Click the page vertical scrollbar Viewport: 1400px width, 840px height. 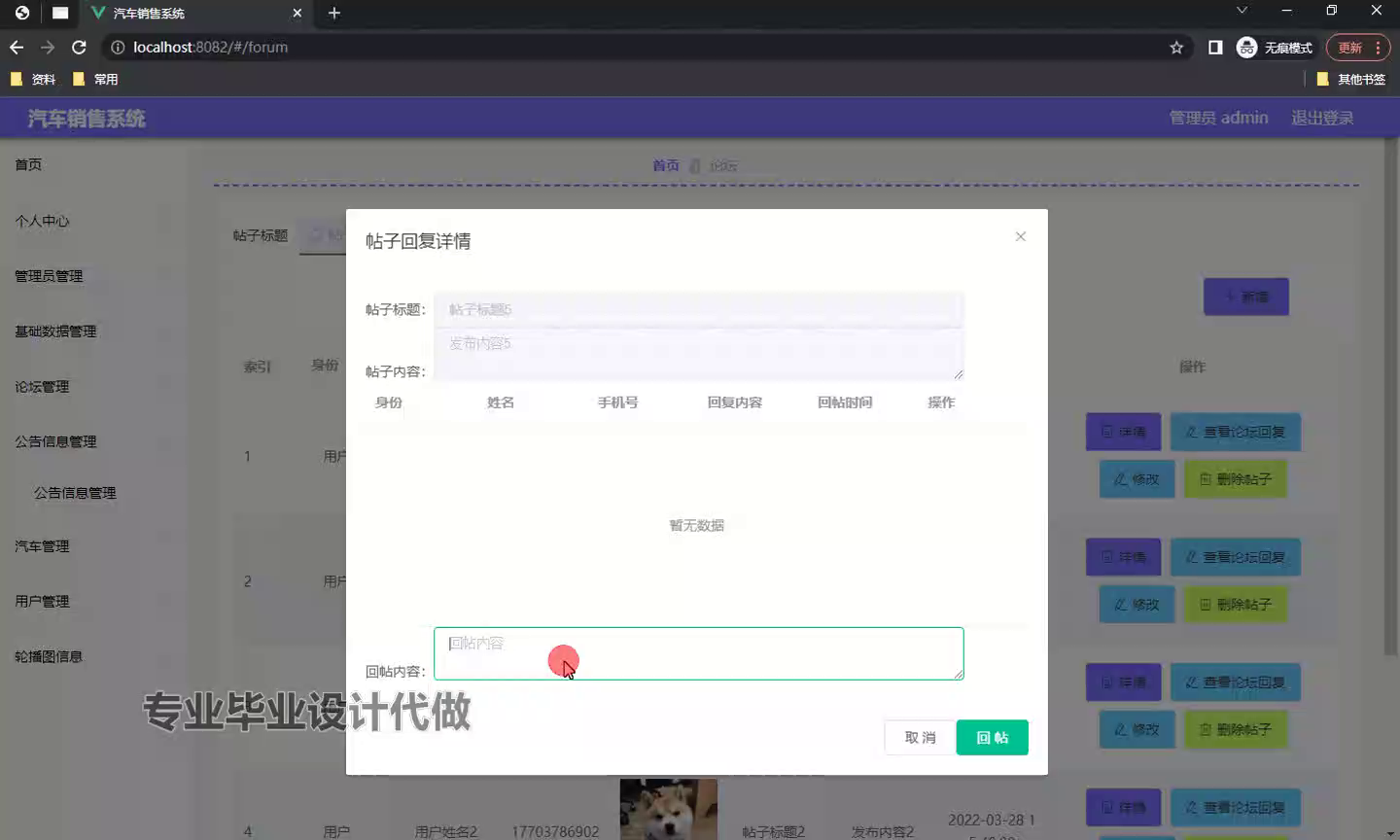click(1391, 399)
